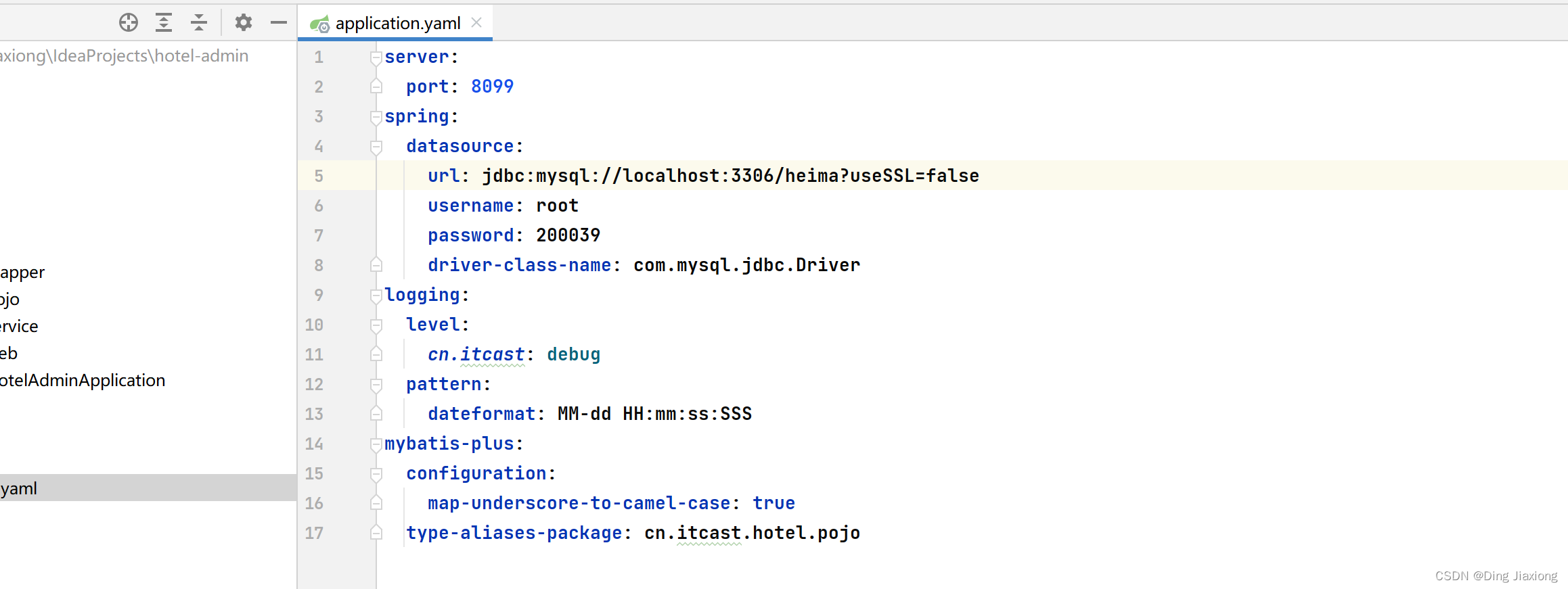
Task: Hide the project panel with minus icon
Action: click(279, 23)
